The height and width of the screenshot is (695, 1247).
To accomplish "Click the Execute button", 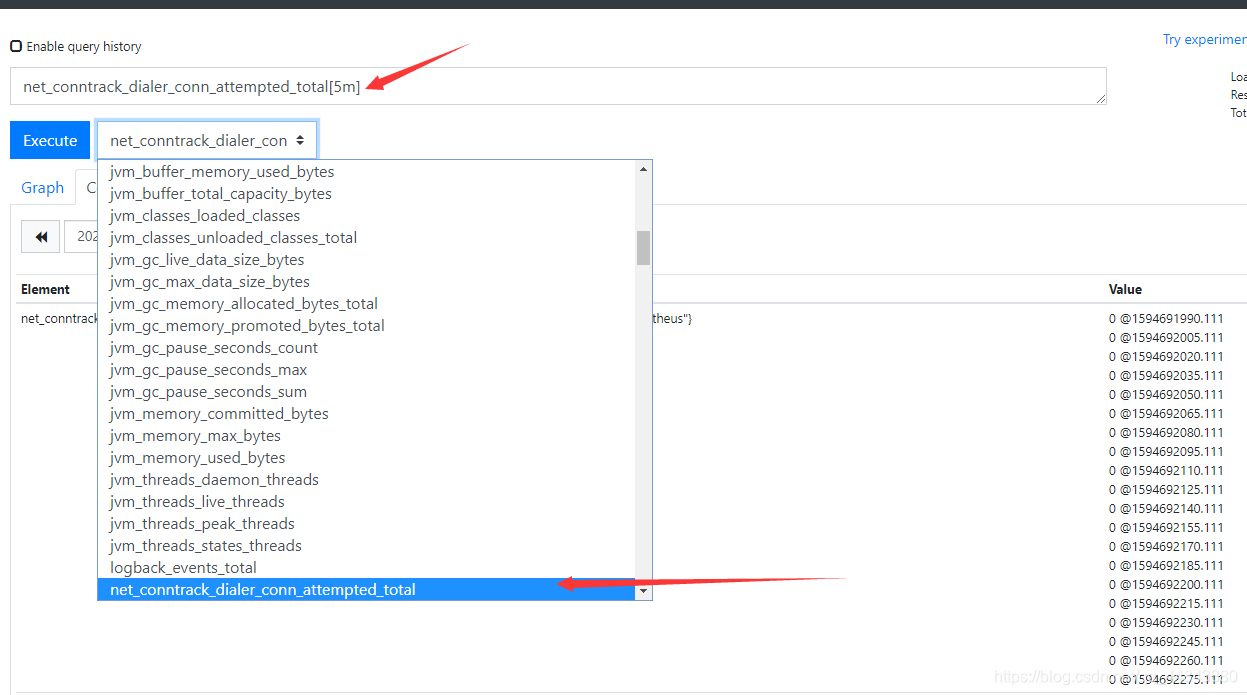I will click(50, 140).
